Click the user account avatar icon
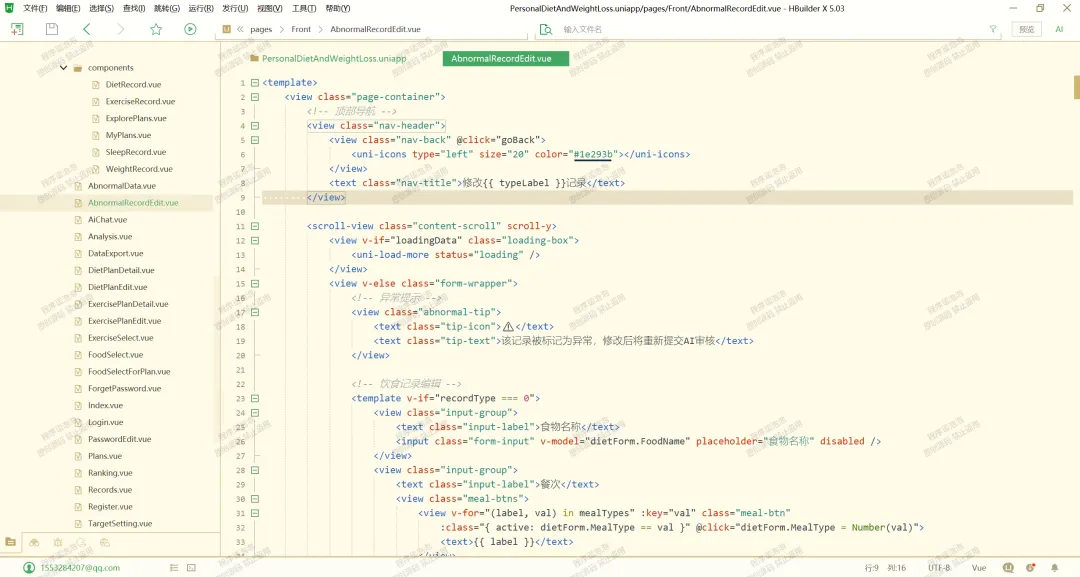This screenshot has width=1080, height=577. (x=29, y=567)
